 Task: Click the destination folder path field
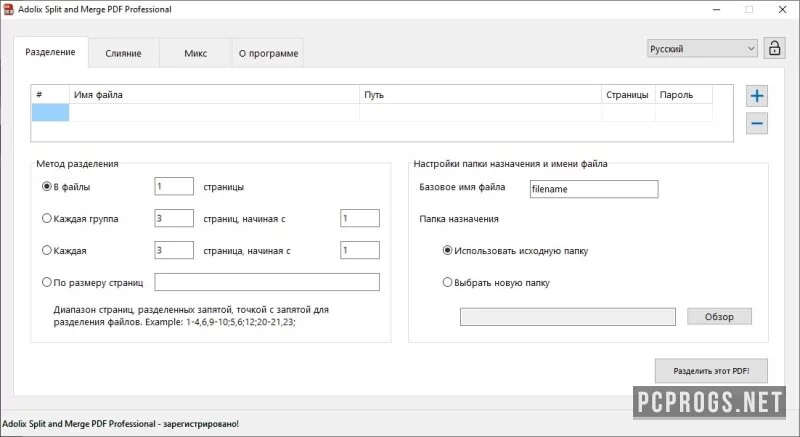click(568, 317)
